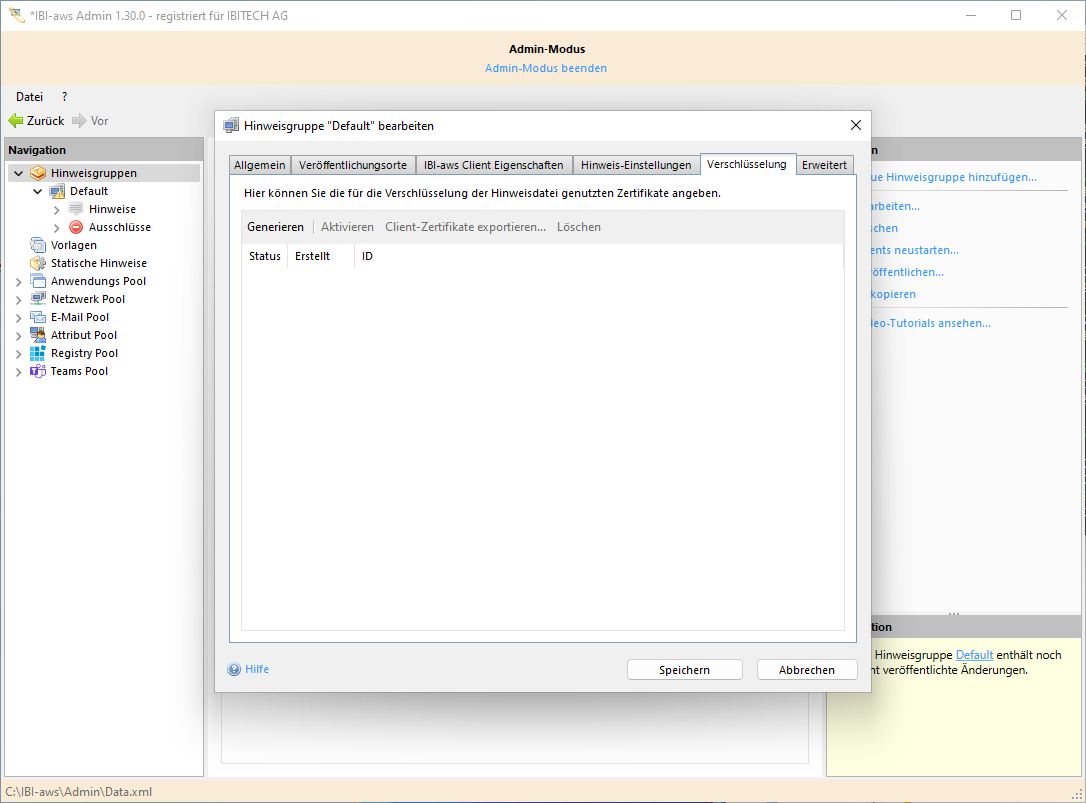Expand the Netzwerk Pool node
This screenshot has height=803, width=1086.
(18, 300)
